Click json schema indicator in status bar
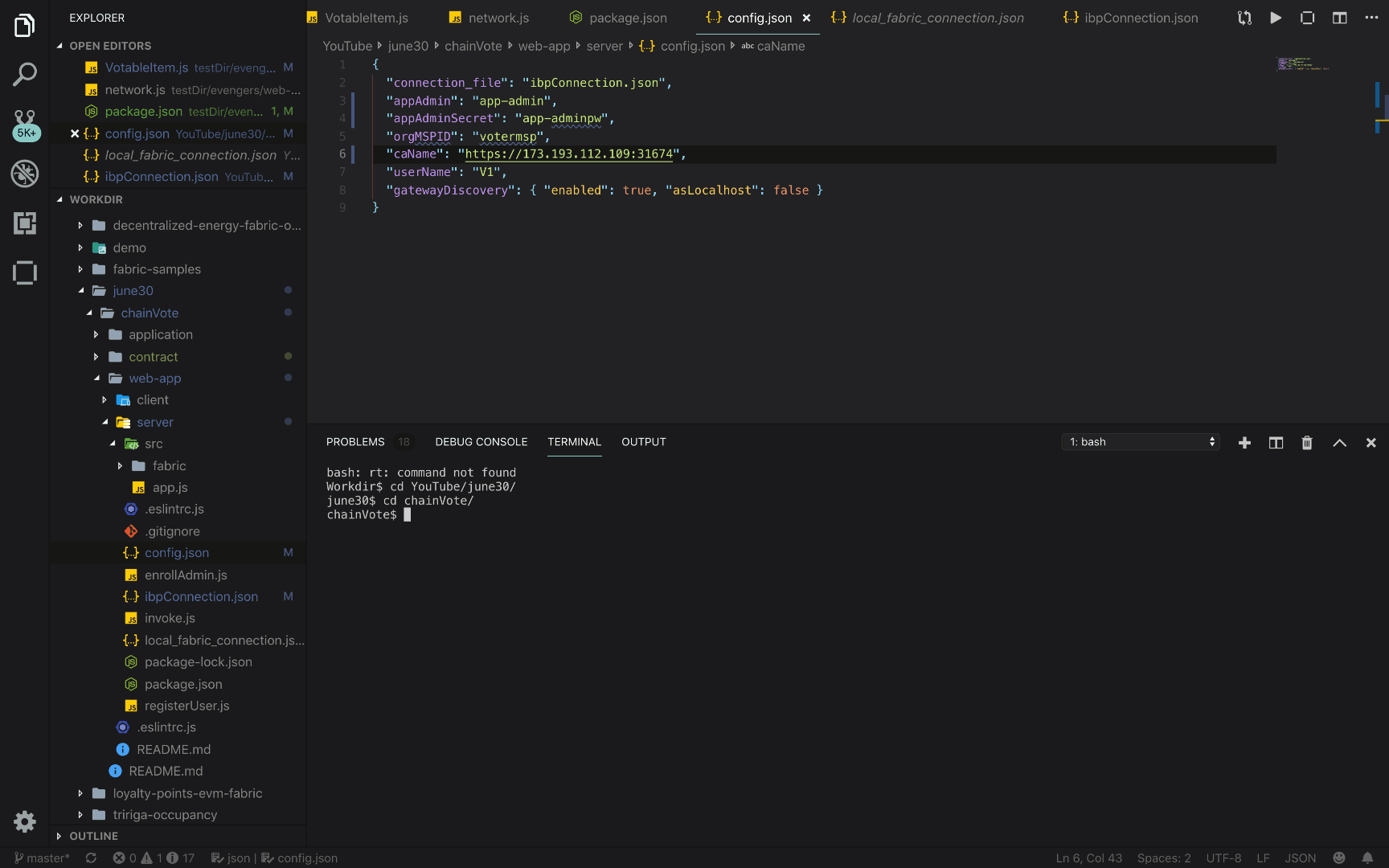Image resolution: width=1389 pixels, height=868 pixels. click(231, 858)
